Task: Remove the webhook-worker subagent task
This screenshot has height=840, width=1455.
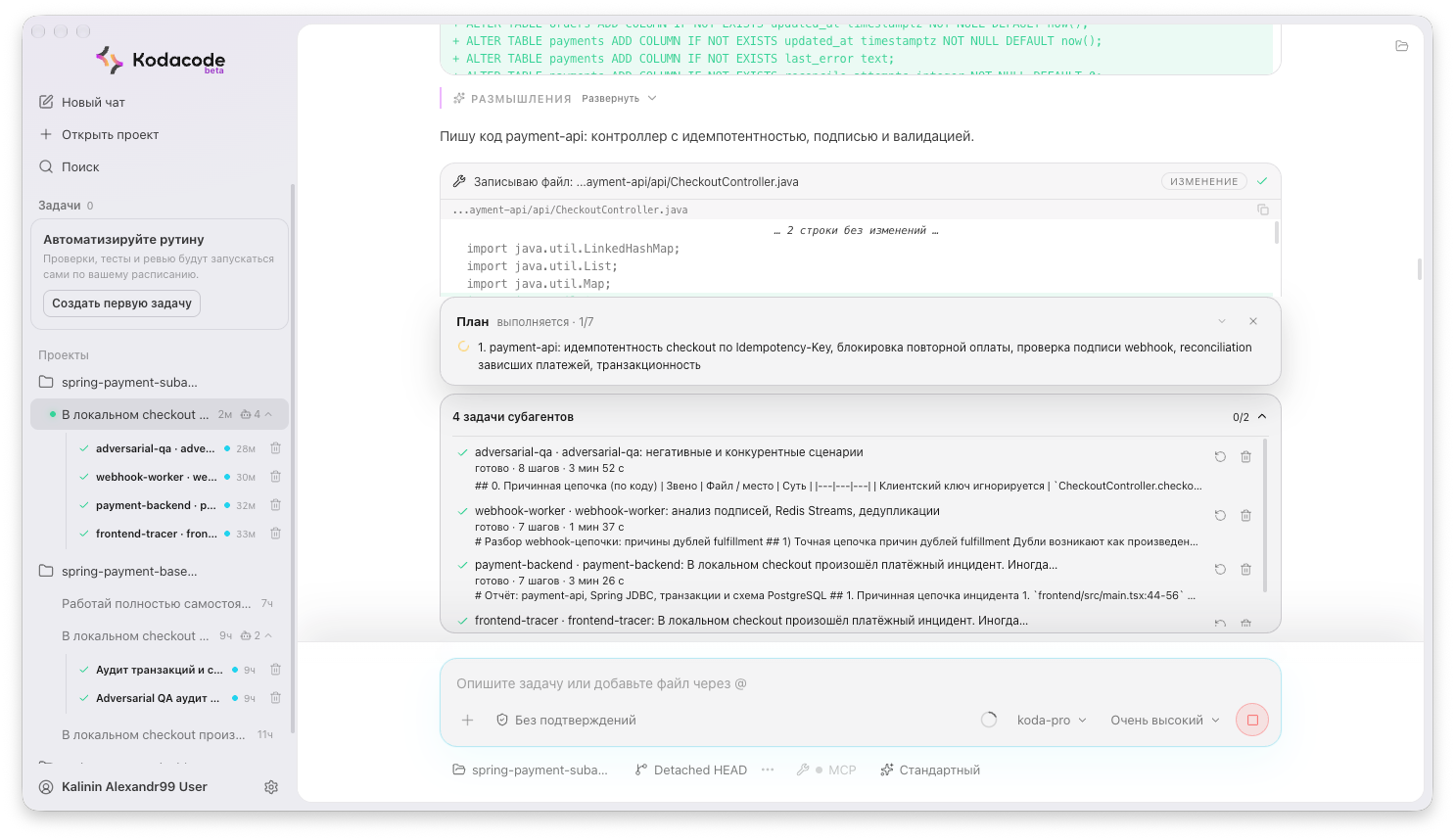Action: [x=1245, y=516]
